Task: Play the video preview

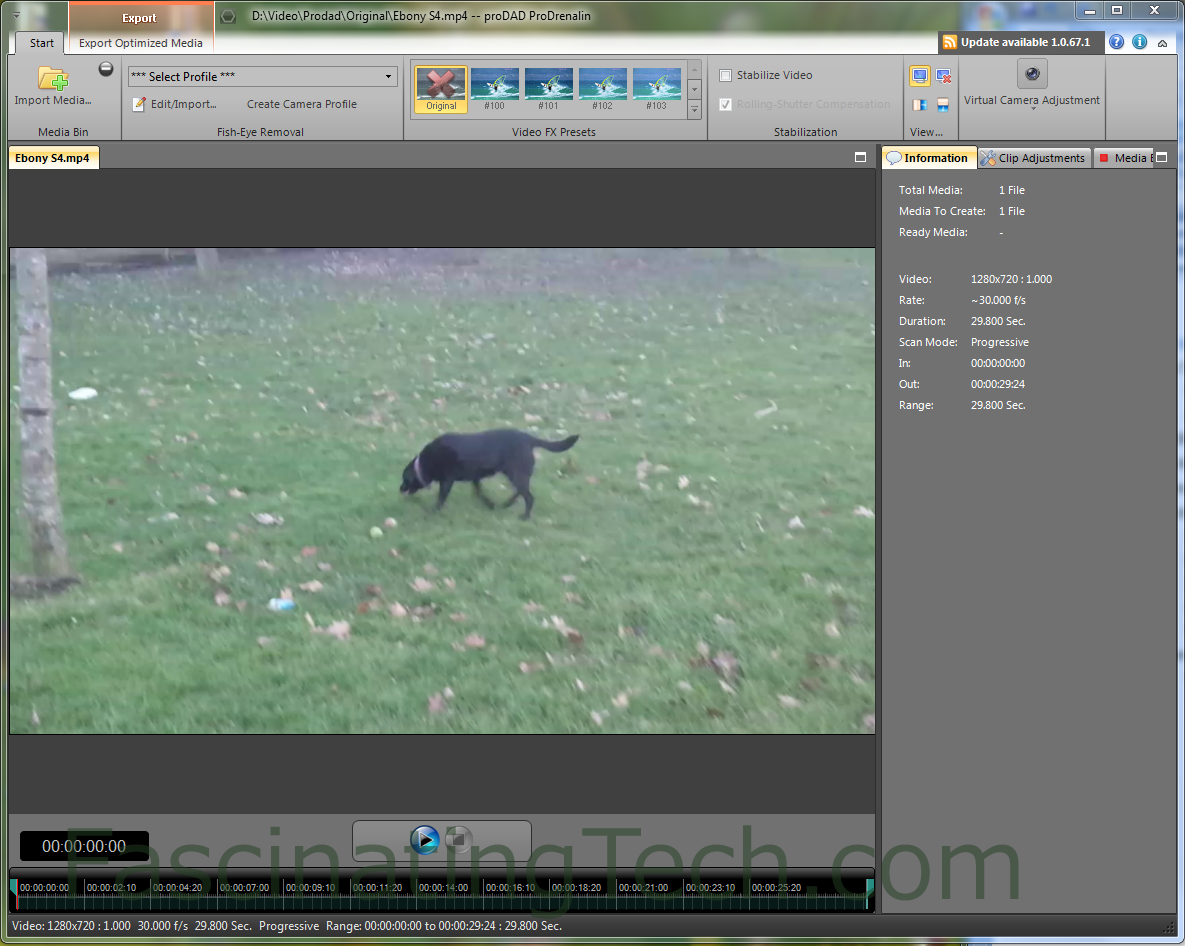Action: point(425,839)
